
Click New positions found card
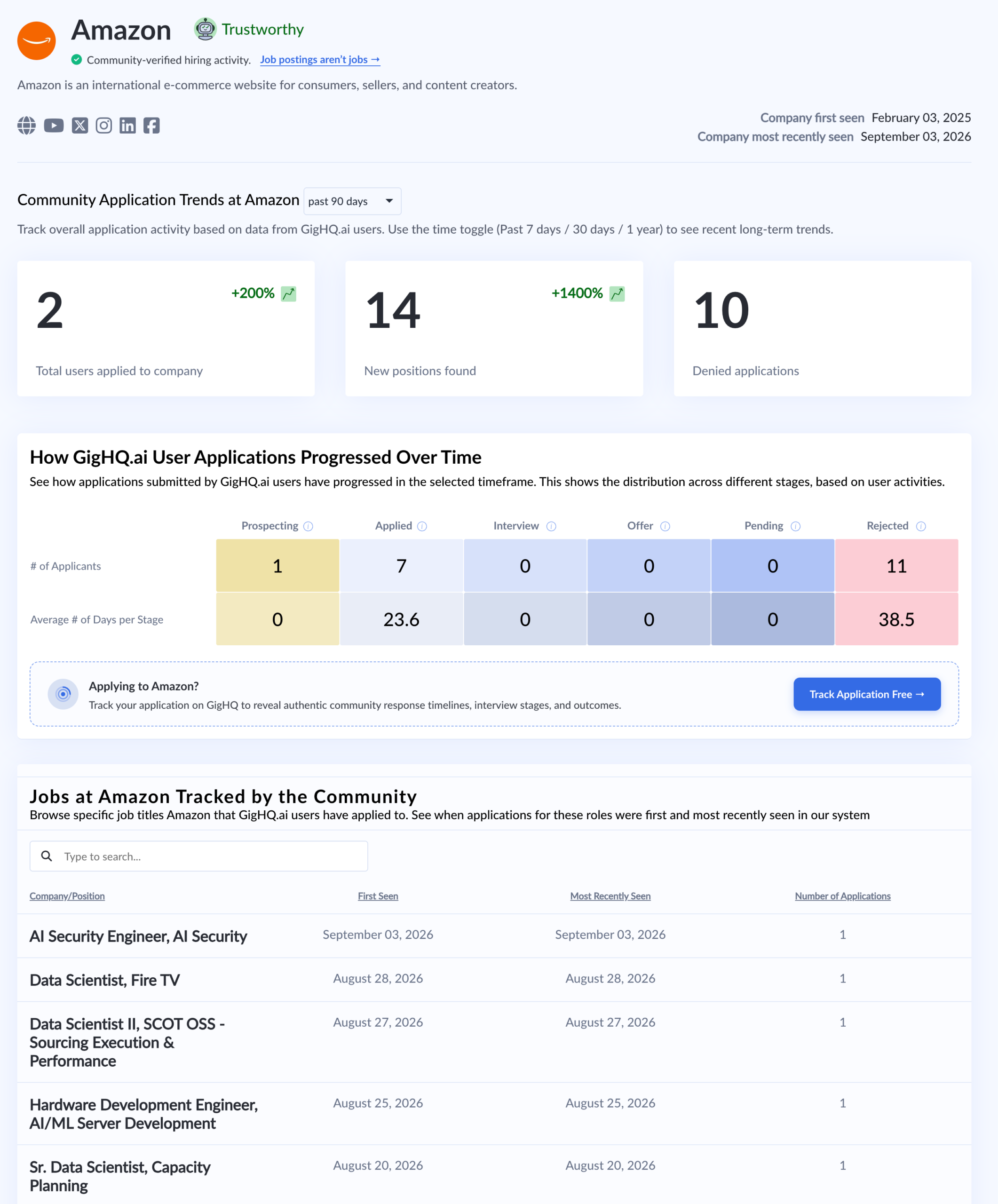[x=494, y=329]
